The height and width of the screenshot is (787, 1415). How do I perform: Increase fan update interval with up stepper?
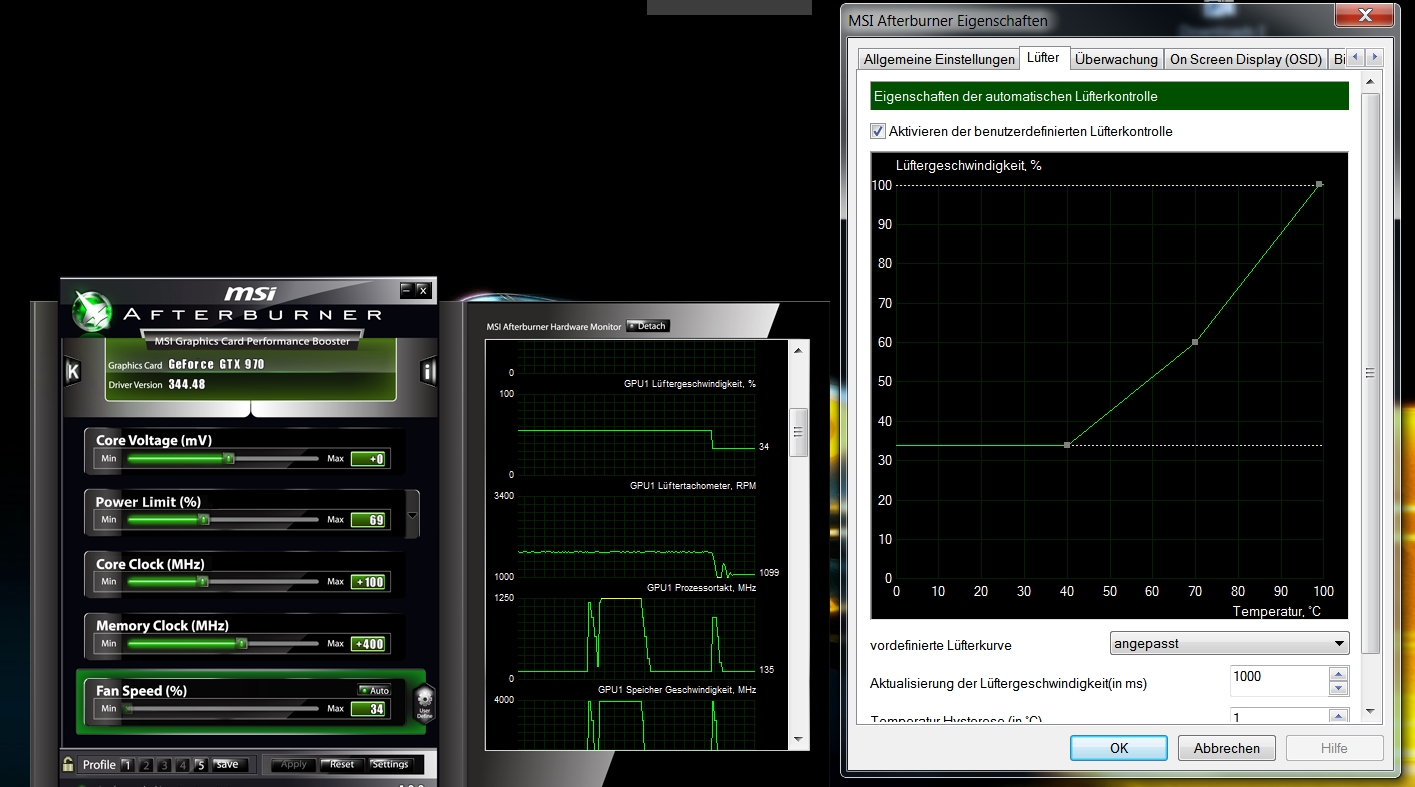(1338, 673)
